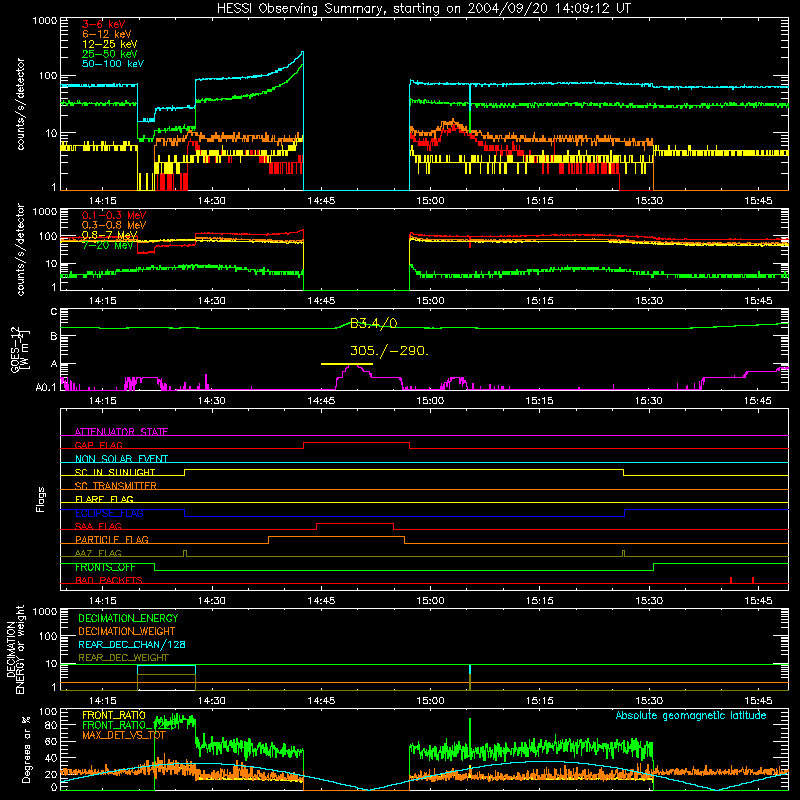Select the GAP_FLAG label
Screen dimensions: 800x800
(x=98, y=445)
